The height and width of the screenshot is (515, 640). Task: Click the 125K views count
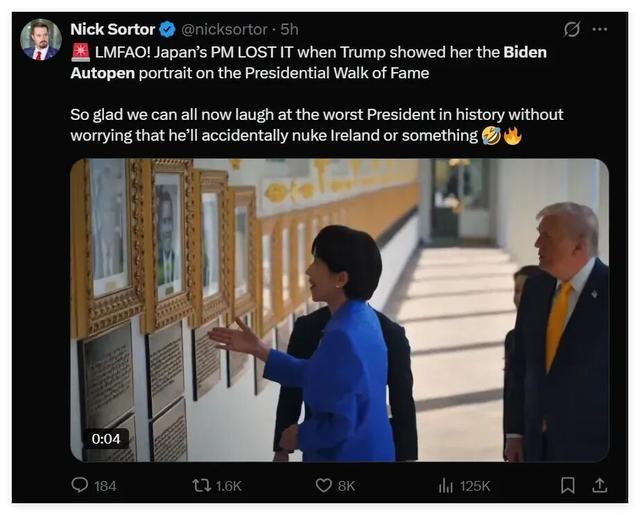474,486
